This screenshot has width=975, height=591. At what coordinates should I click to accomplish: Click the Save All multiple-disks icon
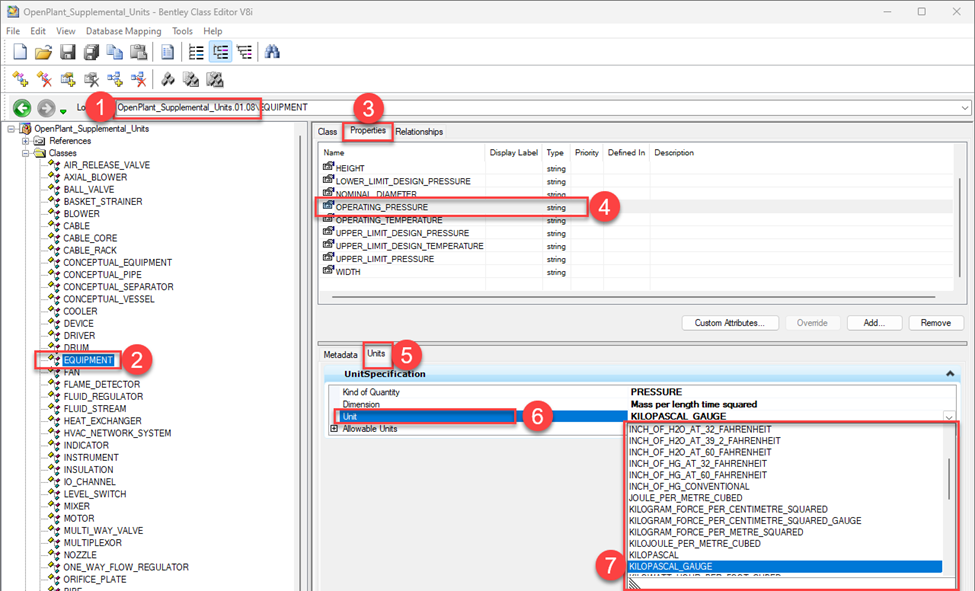[x=91, y=52]
